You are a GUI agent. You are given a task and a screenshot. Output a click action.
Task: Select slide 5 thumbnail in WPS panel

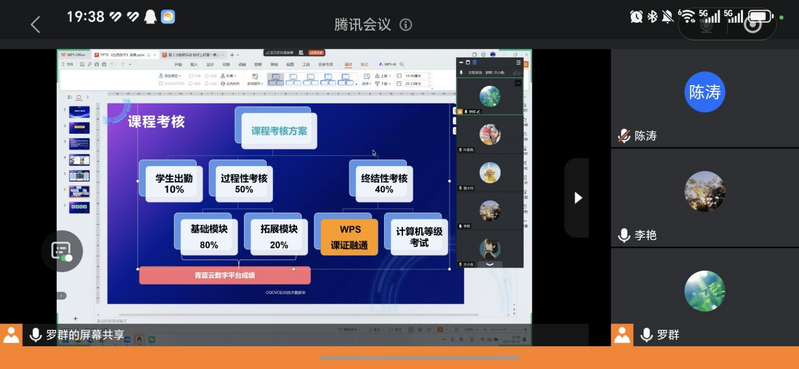pyautogui.click(x=79, y=176)
